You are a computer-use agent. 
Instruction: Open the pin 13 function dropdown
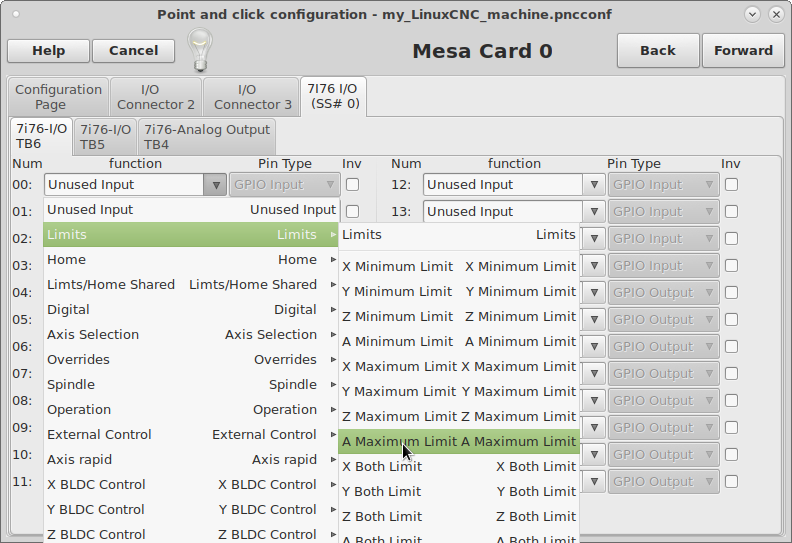point(594,212)
